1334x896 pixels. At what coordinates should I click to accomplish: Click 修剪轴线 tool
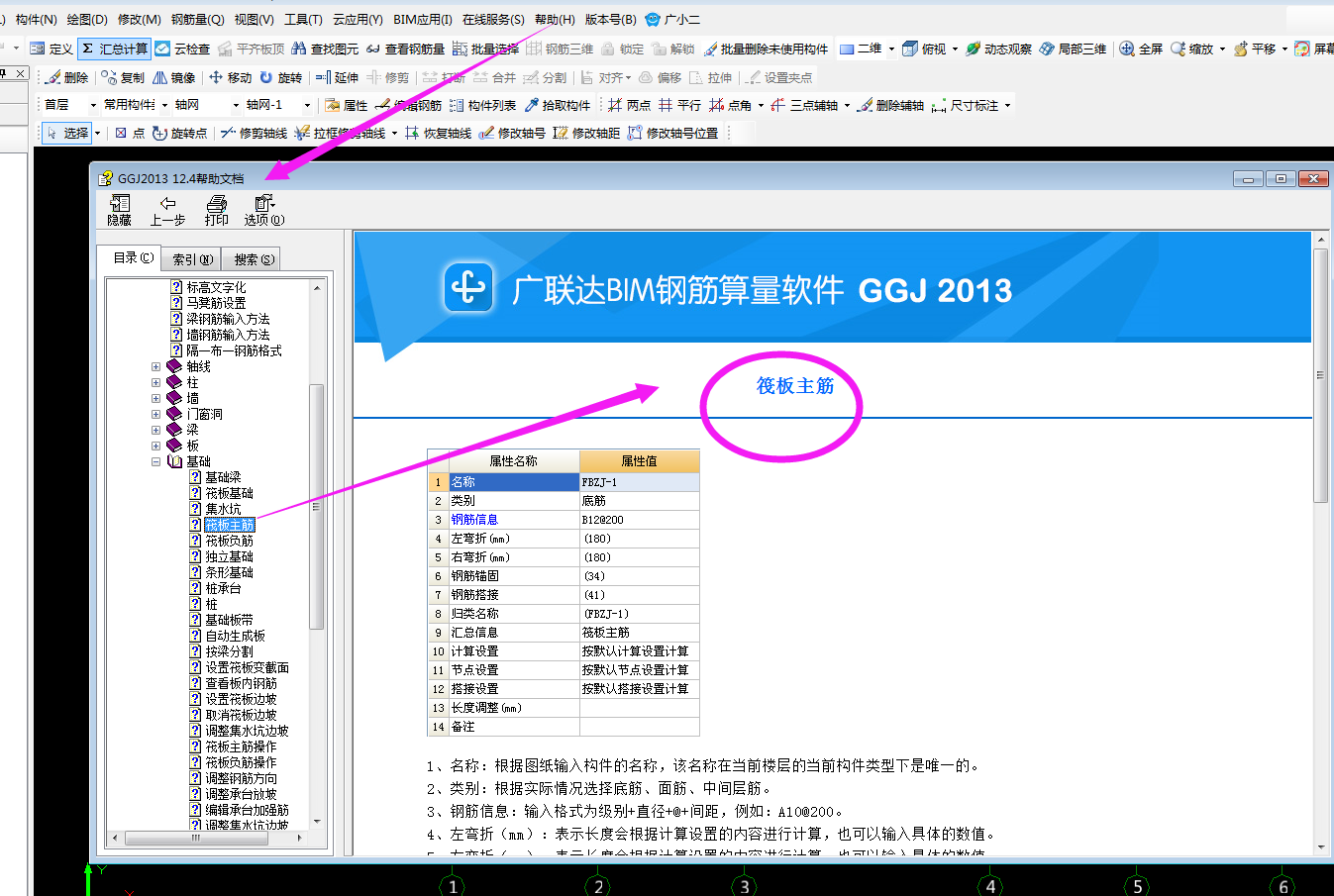coord(255,133)
